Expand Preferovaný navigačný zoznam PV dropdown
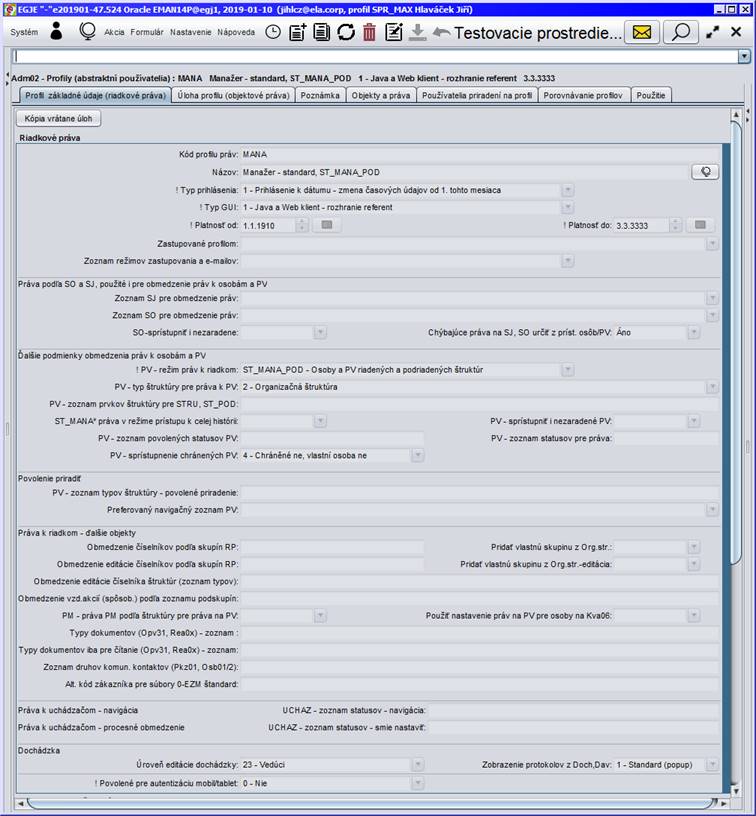 click(712, 510)
